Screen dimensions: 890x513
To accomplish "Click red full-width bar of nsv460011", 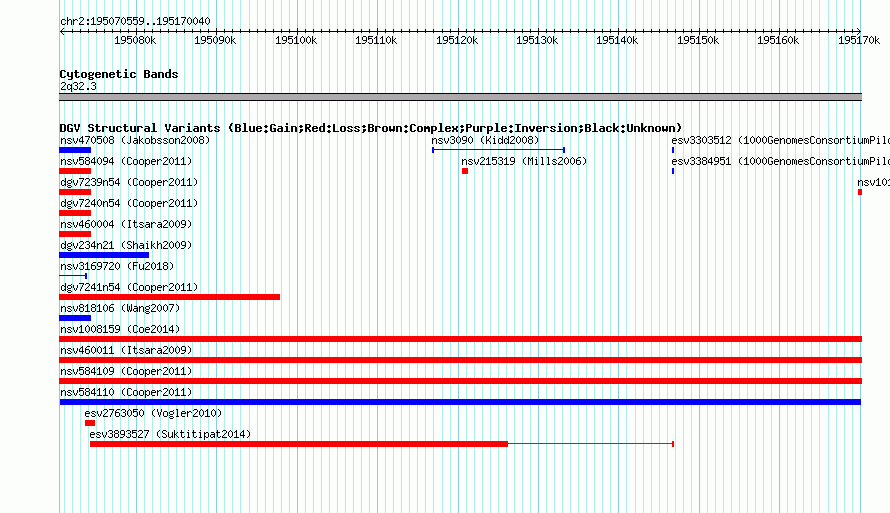I will coord(460,360).
